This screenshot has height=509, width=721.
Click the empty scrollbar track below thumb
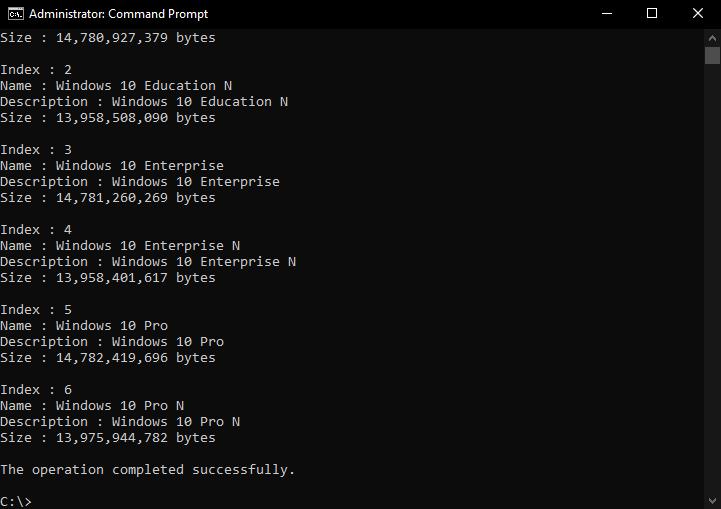[712, 276]
